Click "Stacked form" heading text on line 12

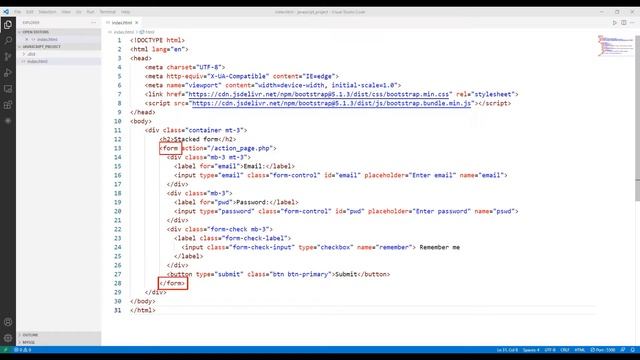click(x=196, y=139)
